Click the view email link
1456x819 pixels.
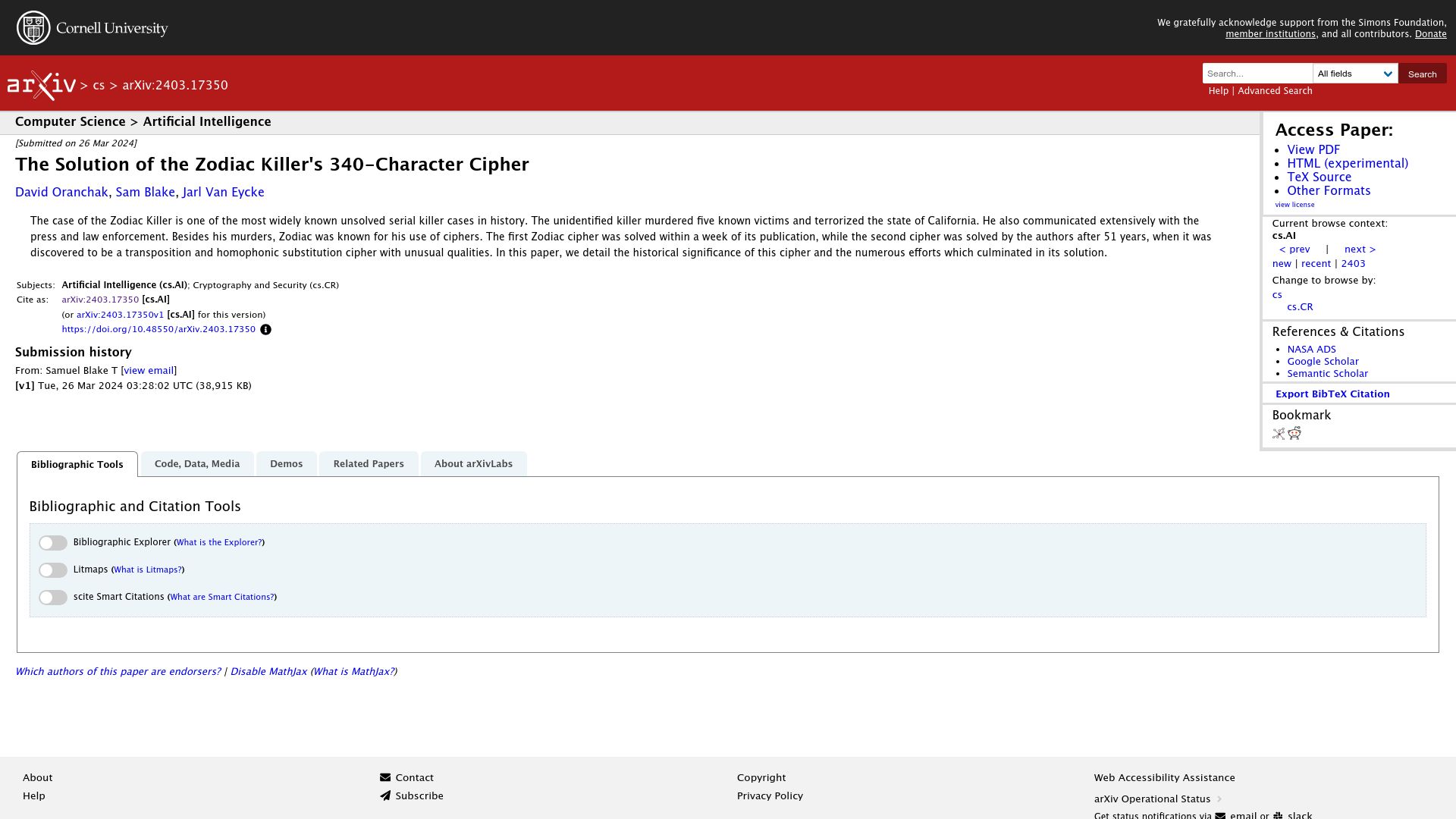click(149, 371)
